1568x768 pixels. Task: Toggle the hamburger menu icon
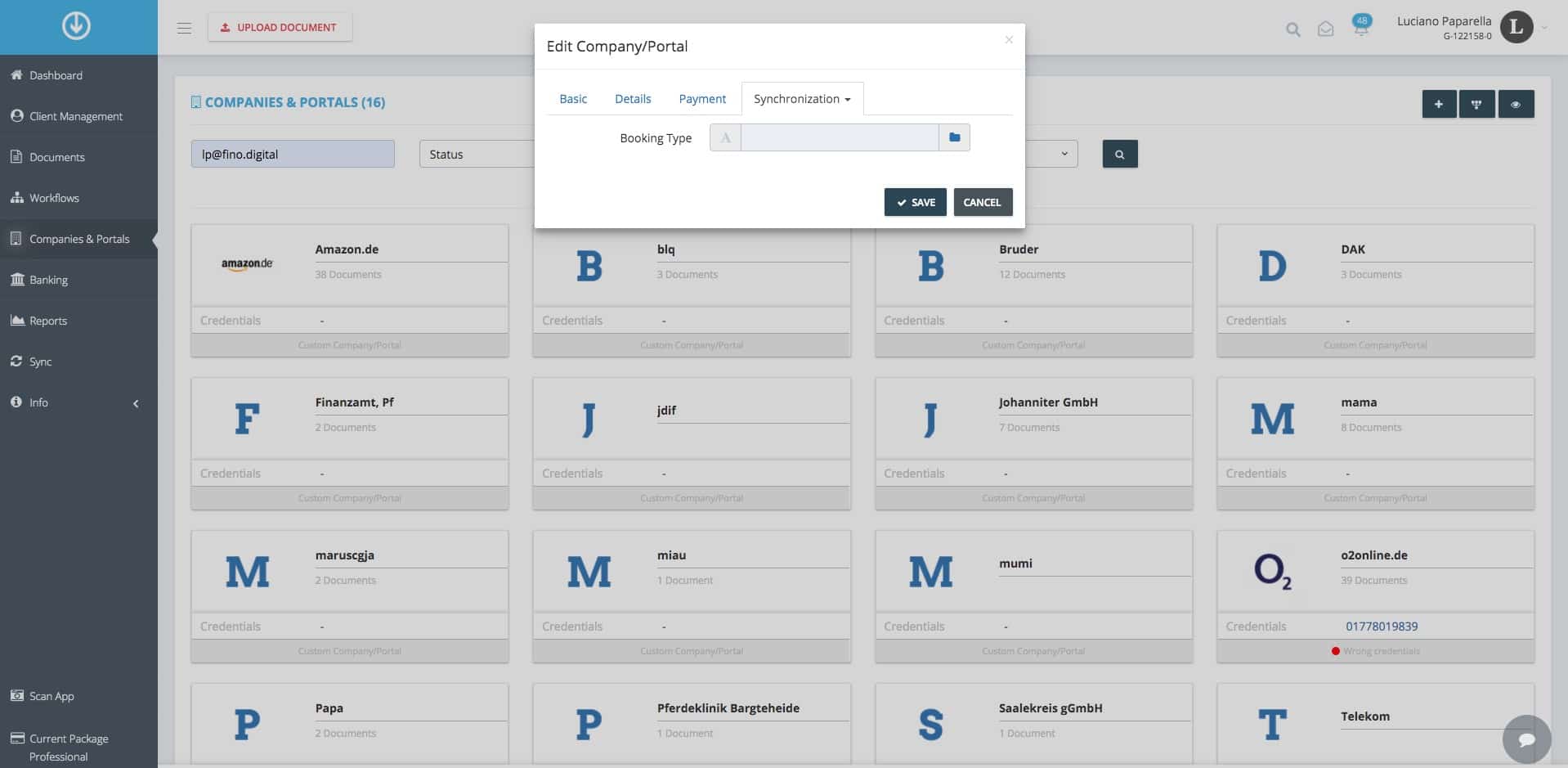(x=184, y=28)
